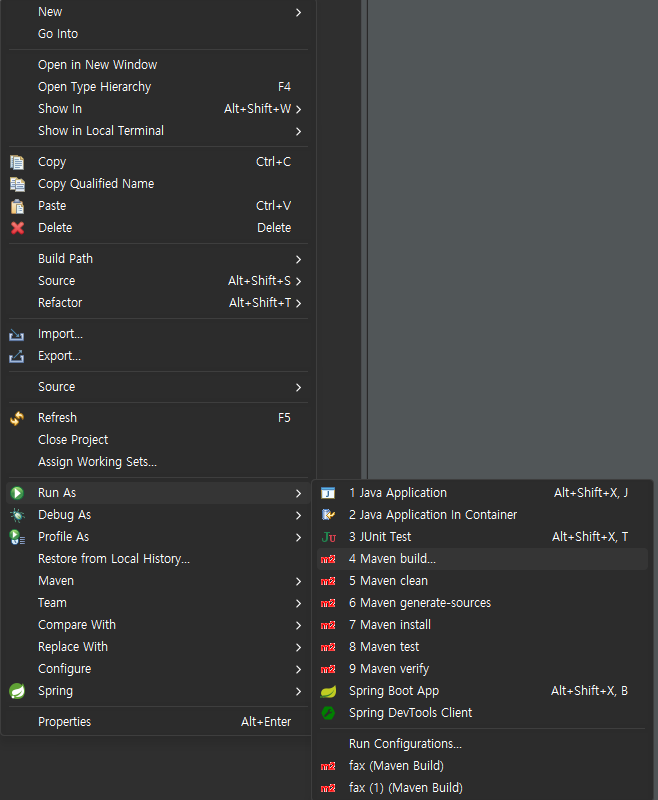658x800 pixels.
Task: Click the m2 icon beside Maven build...
Action: 328,559
